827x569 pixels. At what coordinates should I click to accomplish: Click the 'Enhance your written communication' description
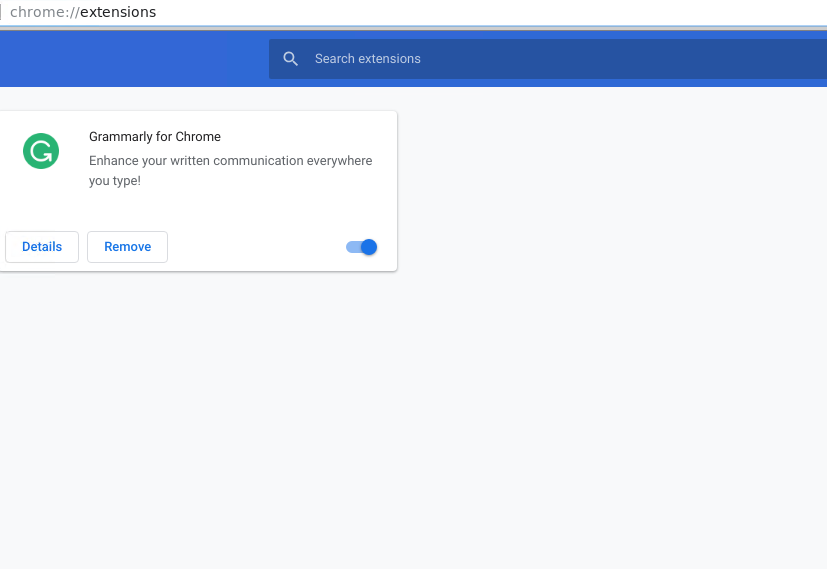pos(230,170)
